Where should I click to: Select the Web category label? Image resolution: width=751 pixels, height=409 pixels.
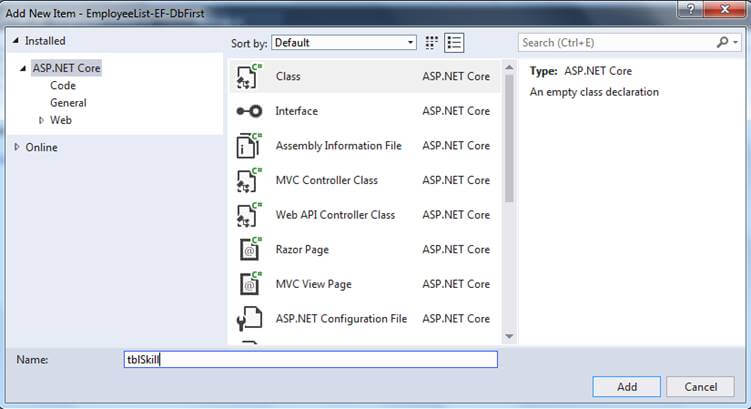(61, 120)
